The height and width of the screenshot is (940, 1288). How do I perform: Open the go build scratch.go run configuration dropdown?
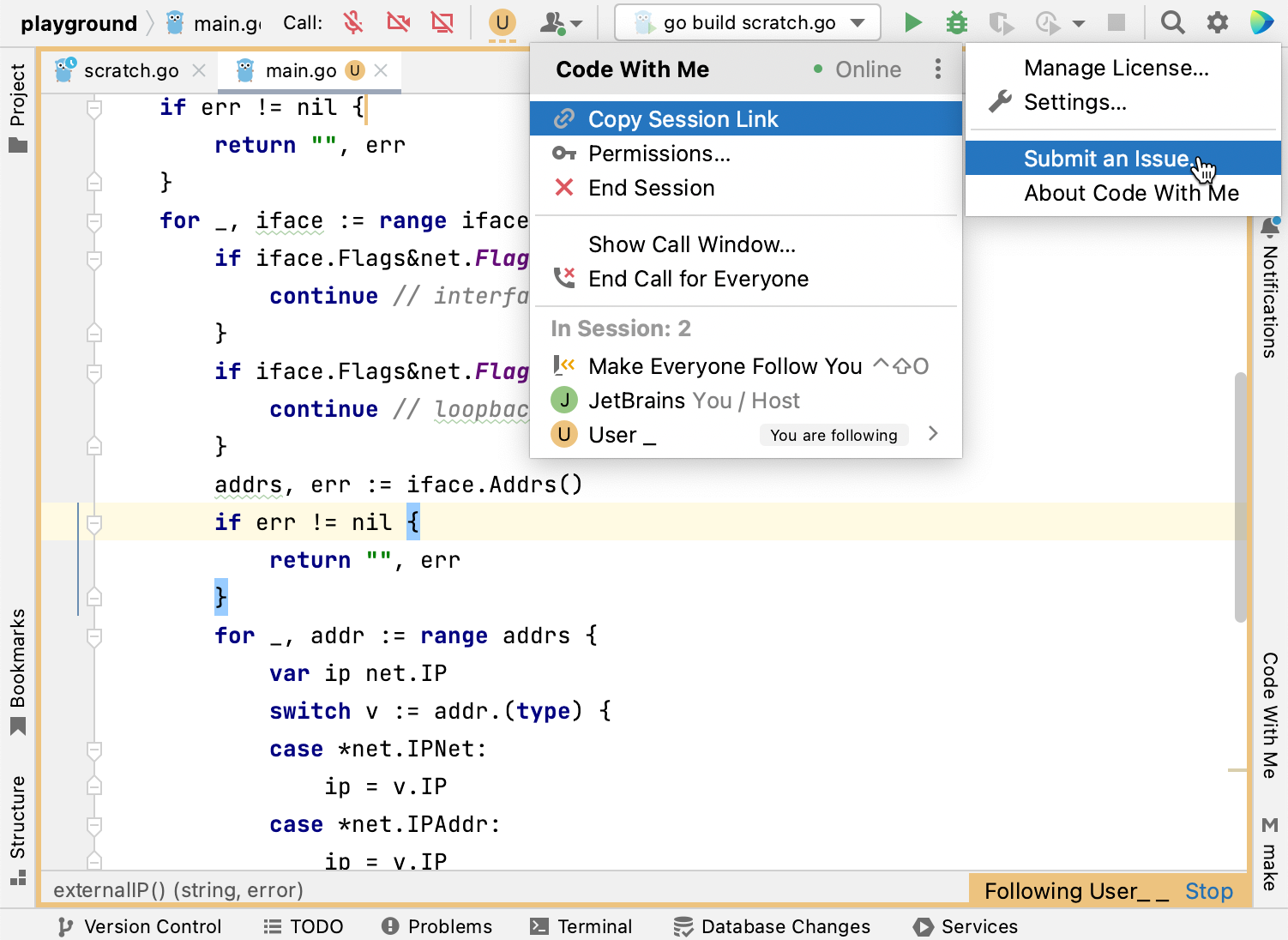coord(748,22)
